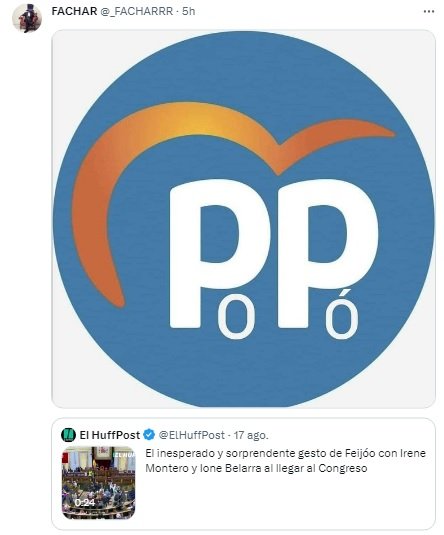Open the 17 ago. quoted tweet date
444x535 pixels.
pyautogui.click(x=251, y=435)
